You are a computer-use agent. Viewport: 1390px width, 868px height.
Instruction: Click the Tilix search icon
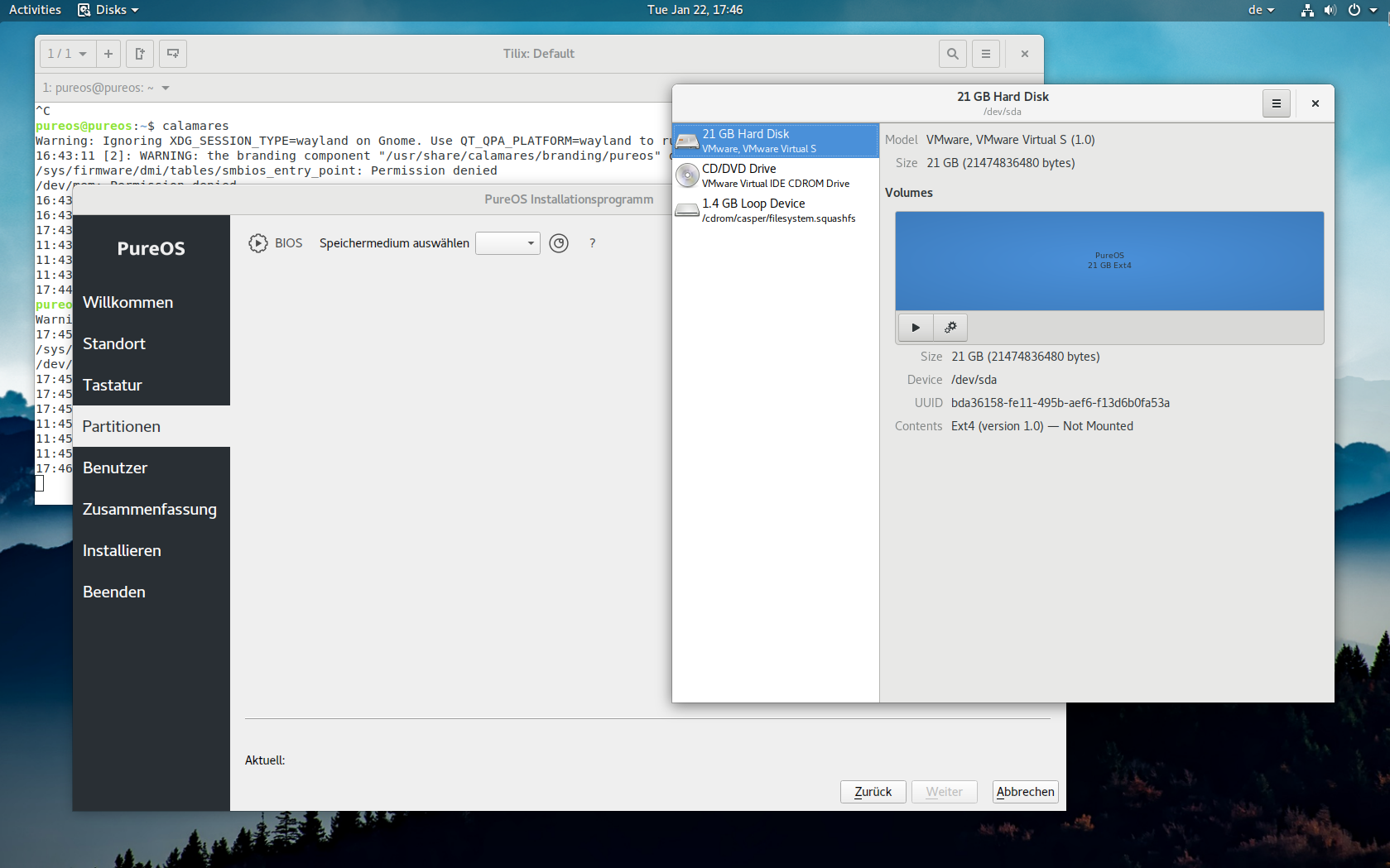tap(952, 54)
